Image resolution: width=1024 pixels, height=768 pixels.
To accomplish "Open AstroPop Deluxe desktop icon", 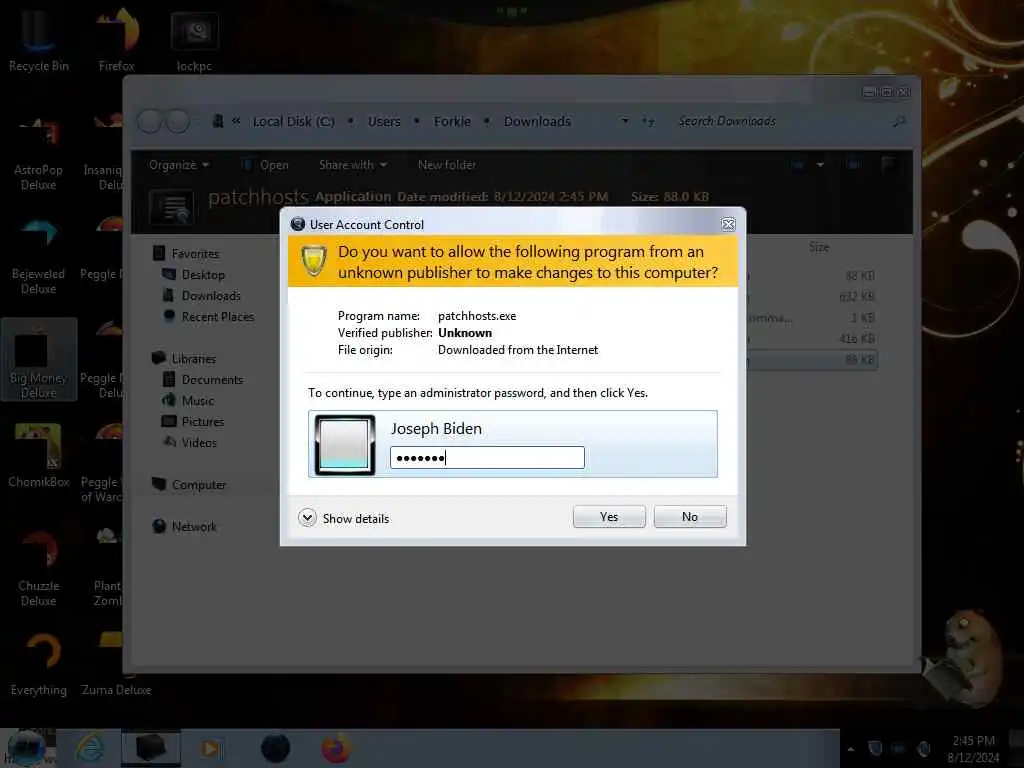I will [39, 154].
